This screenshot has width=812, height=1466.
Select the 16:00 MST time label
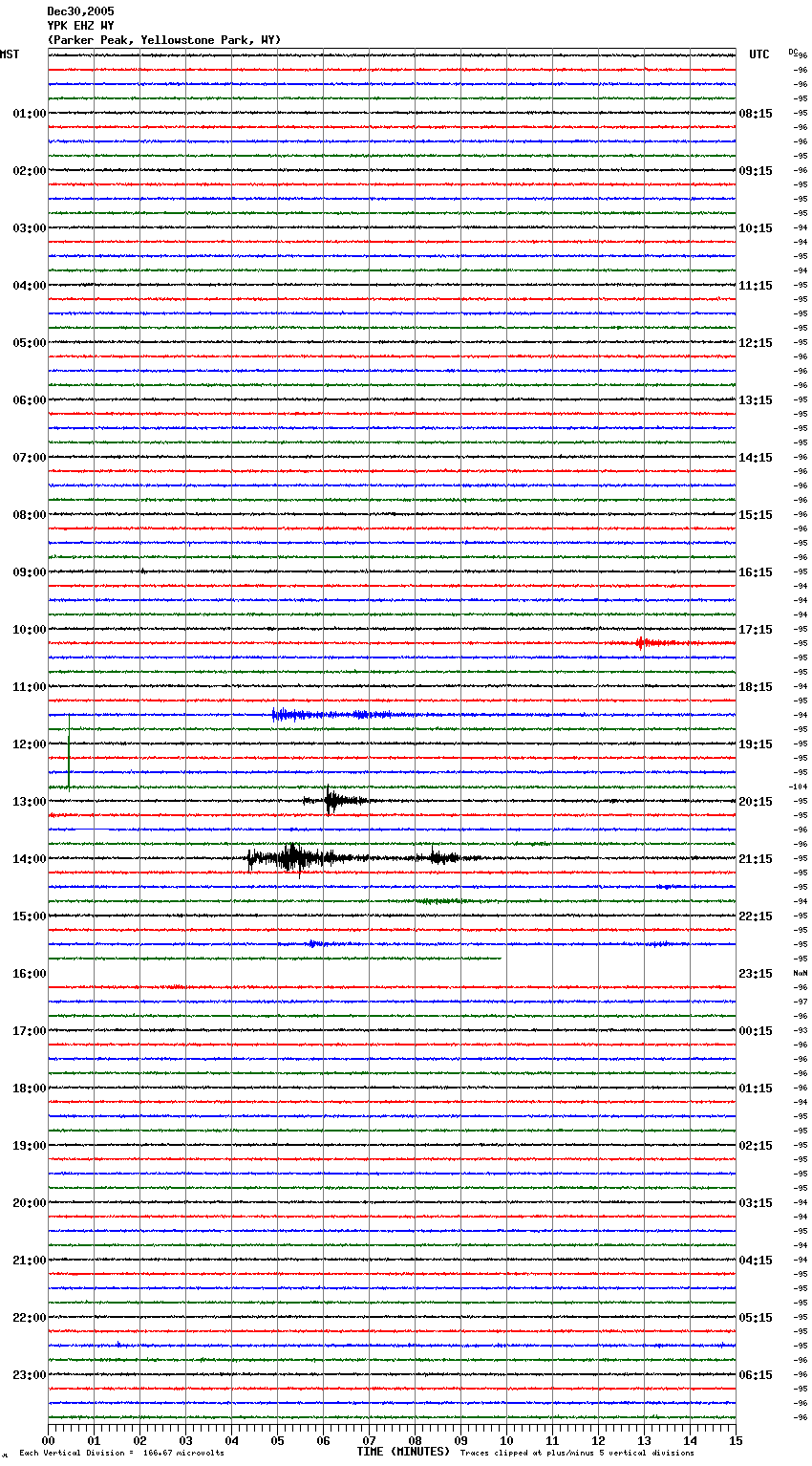pos(30,974)
